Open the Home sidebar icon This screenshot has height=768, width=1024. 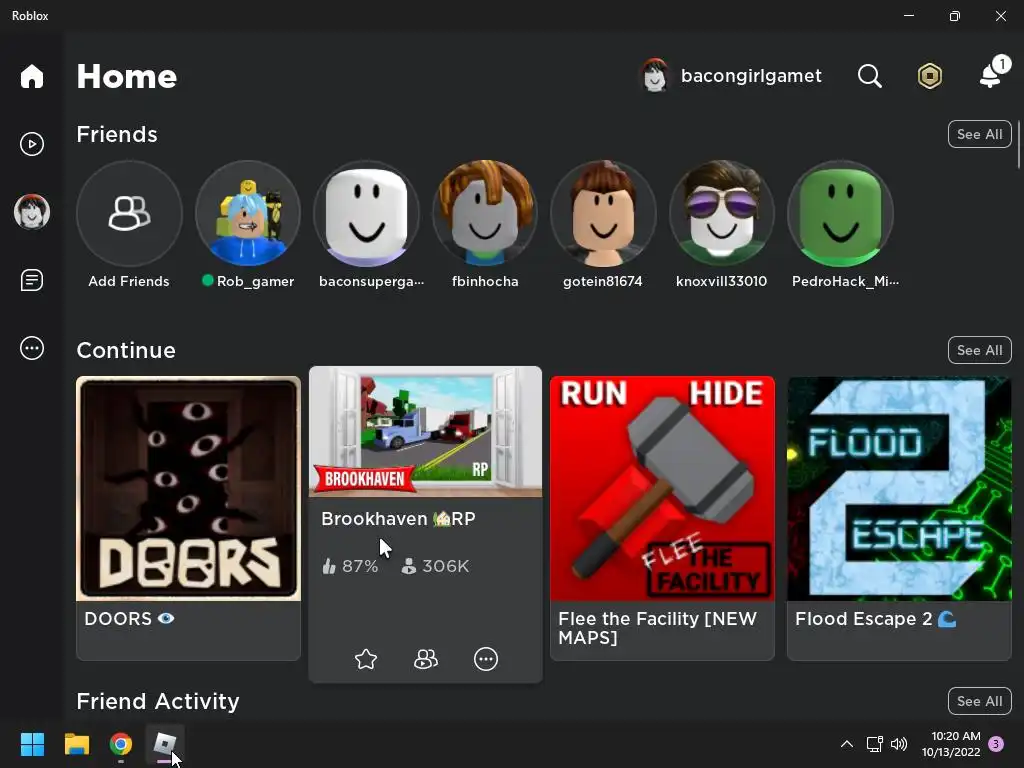(31, 76)
